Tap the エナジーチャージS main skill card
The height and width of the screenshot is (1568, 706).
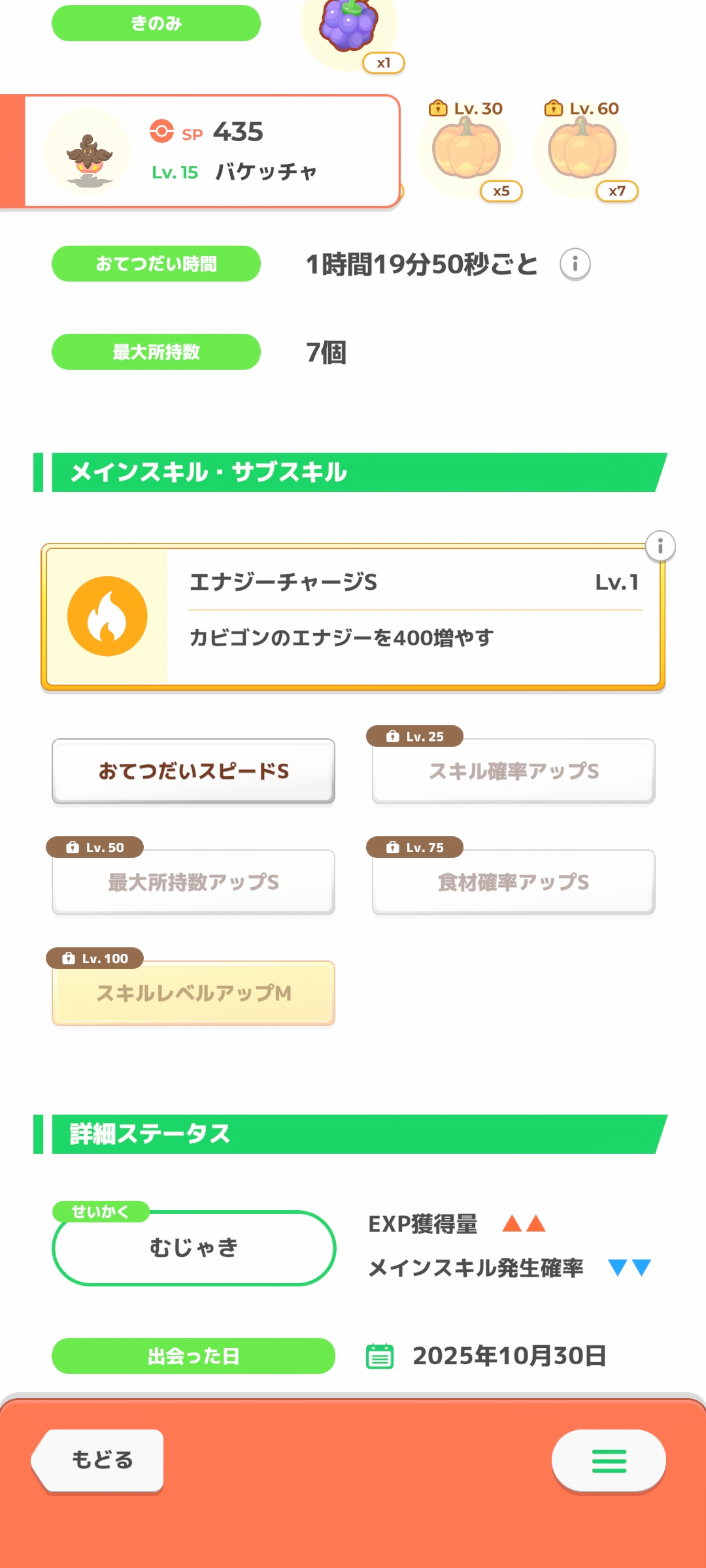click(x=412, y=616)
